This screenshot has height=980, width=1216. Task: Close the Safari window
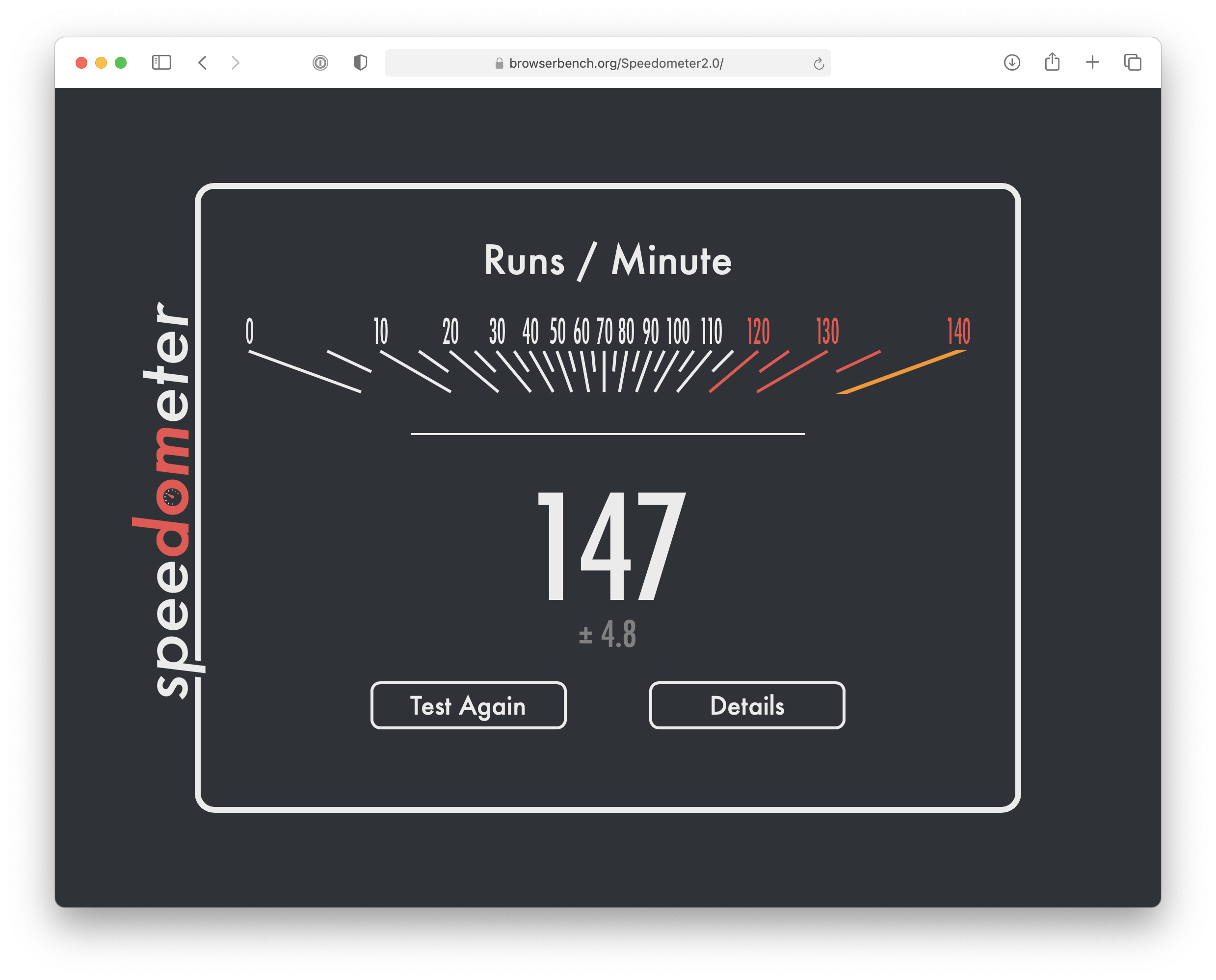(81, 63)
